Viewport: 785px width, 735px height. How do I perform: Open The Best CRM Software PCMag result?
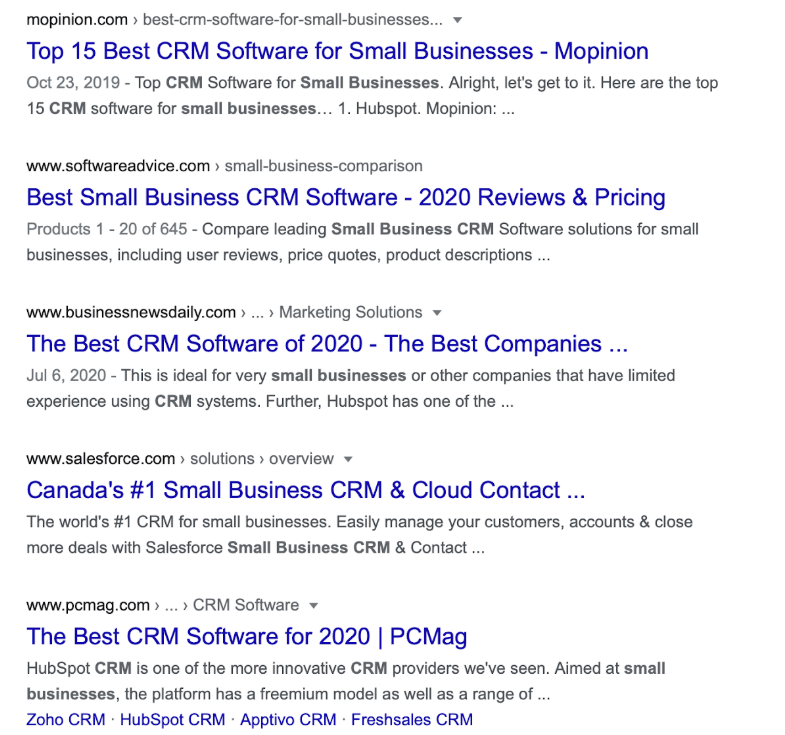(247, 637)
